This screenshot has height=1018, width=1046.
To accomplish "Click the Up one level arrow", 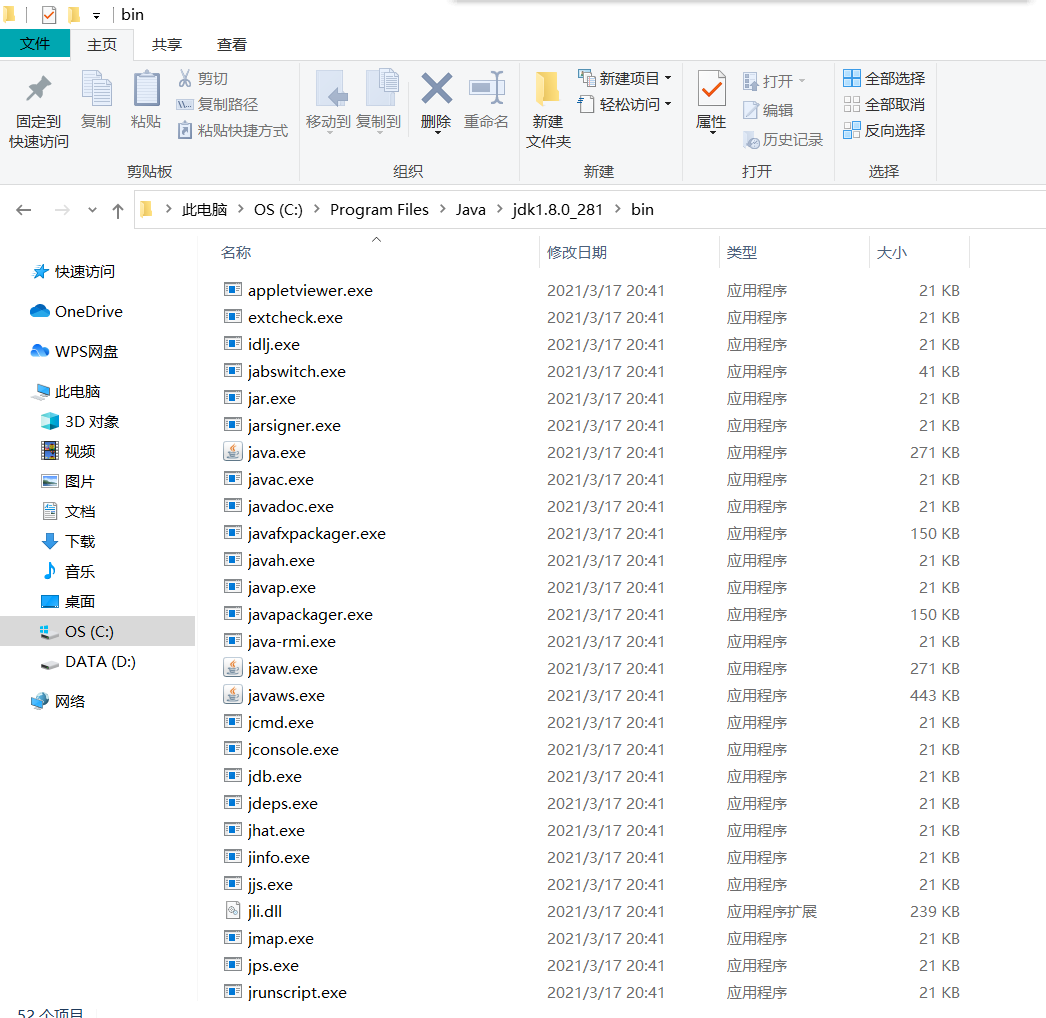I will [118, 211].
